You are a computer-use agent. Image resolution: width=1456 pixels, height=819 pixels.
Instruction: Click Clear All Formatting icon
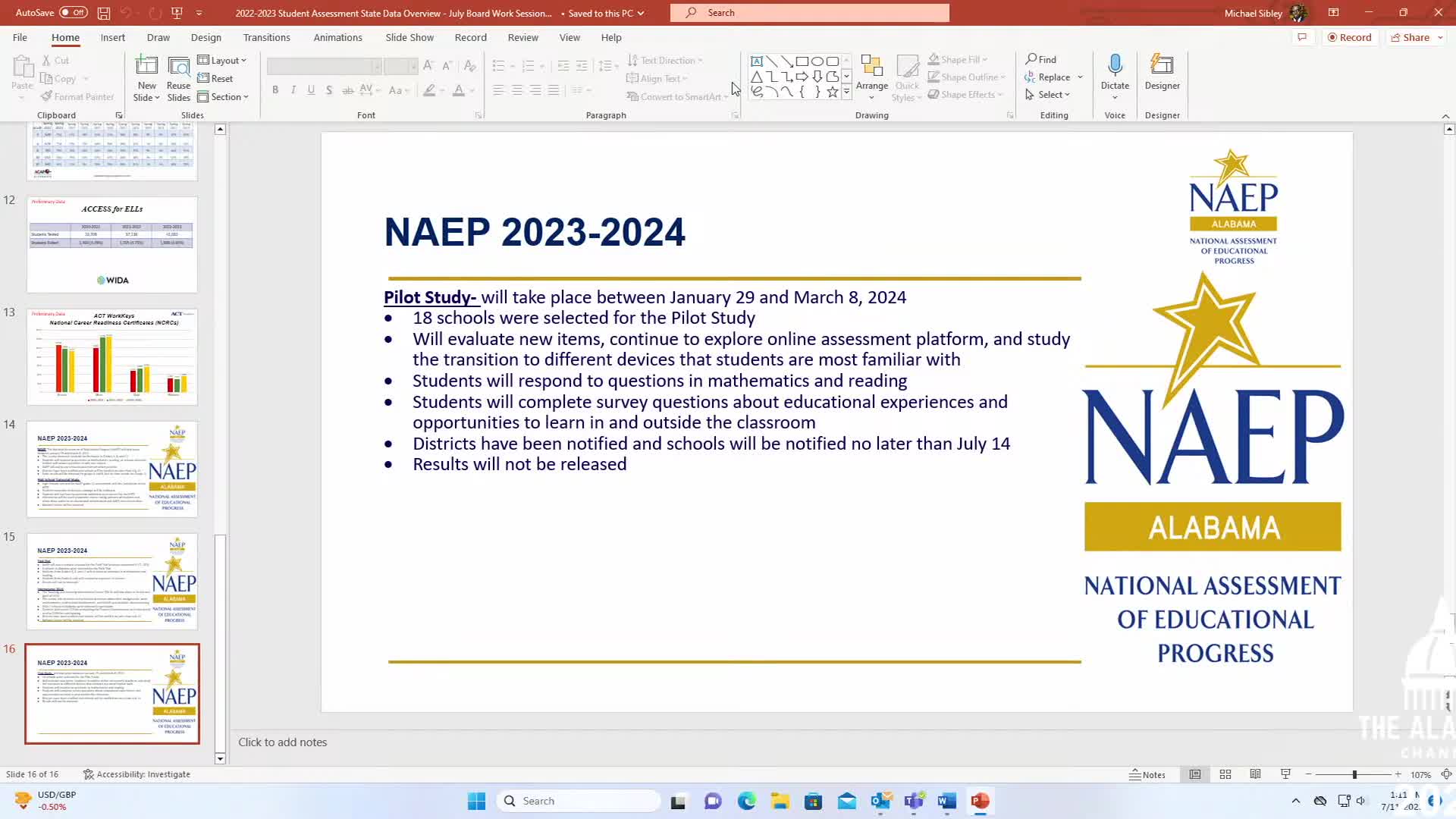(x=470, y=66)
